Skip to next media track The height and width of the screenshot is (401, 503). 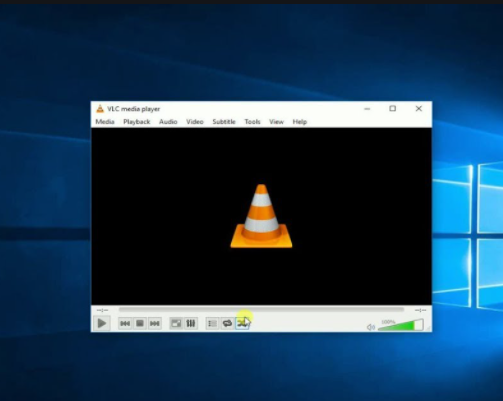coord(155,323)
